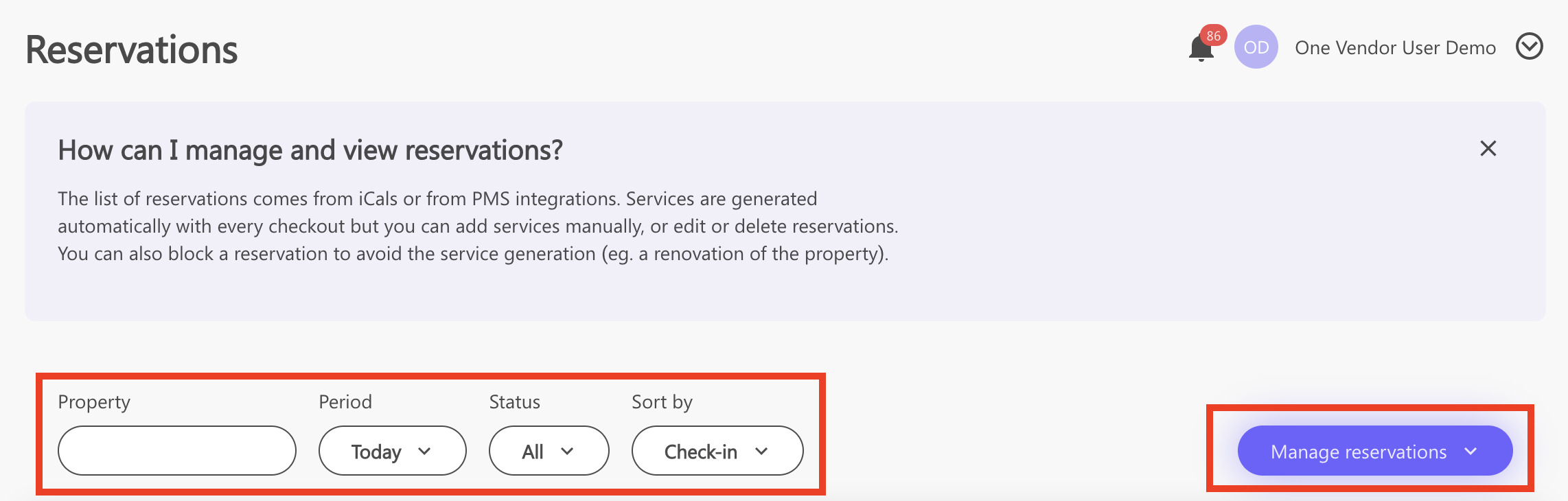Click the Sort by filter label
The width and height of the screenshot is (1568, 501).
click(x=662, y=402)
